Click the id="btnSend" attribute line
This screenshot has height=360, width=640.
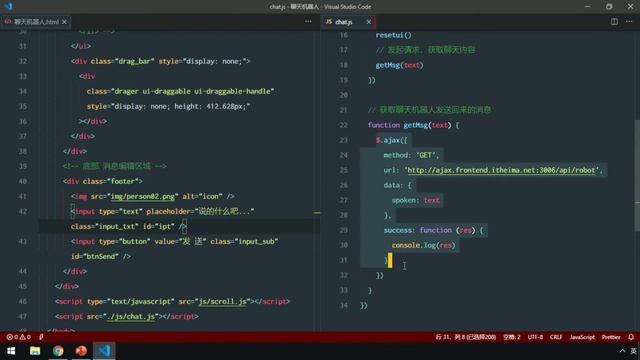pos(101,256)
